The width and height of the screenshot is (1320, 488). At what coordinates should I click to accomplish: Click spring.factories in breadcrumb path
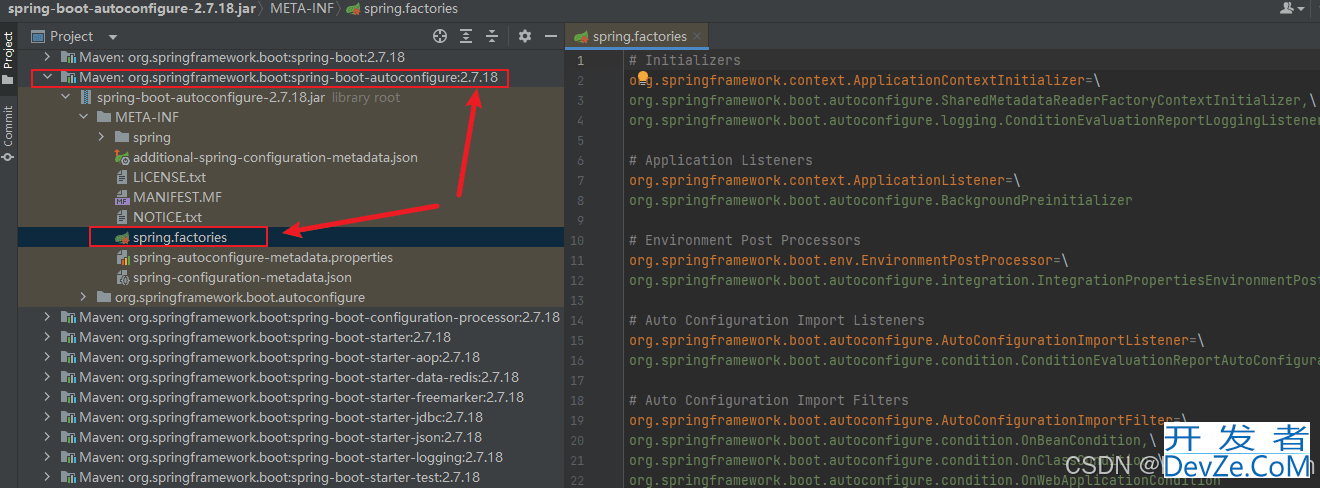pos(411,8)
